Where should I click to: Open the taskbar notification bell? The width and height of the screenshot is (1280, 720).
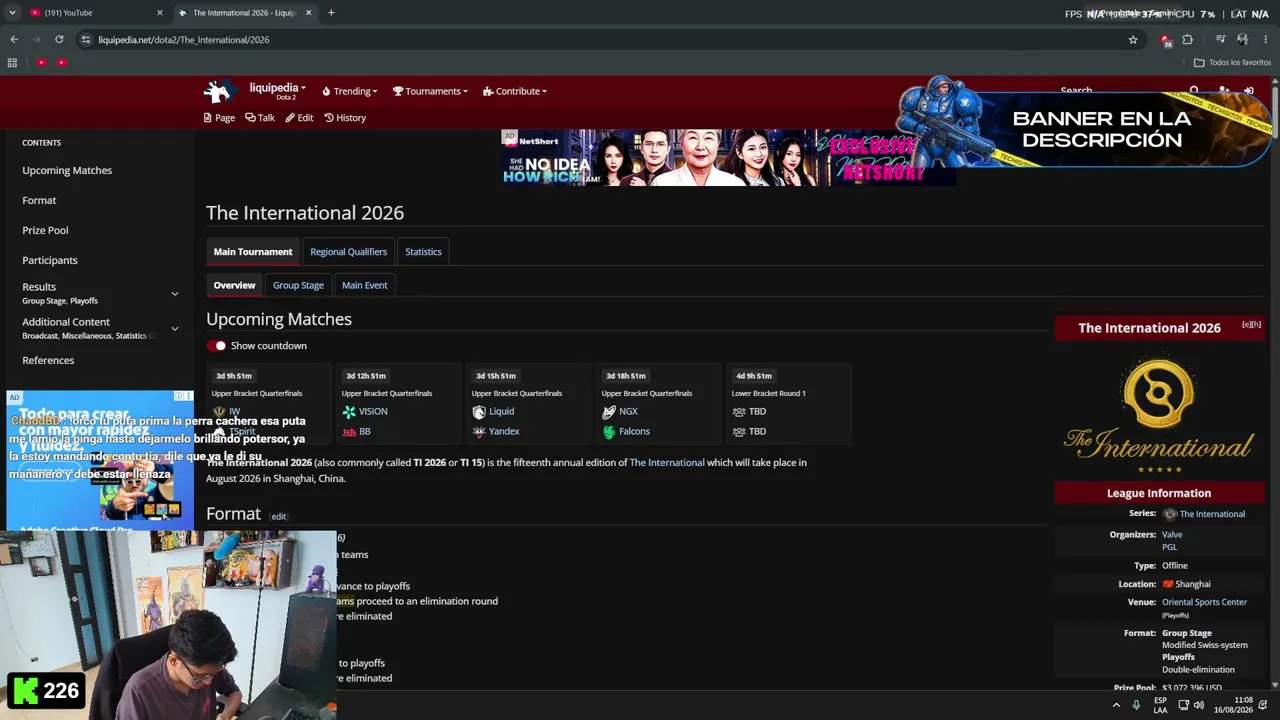(1263, 705)
